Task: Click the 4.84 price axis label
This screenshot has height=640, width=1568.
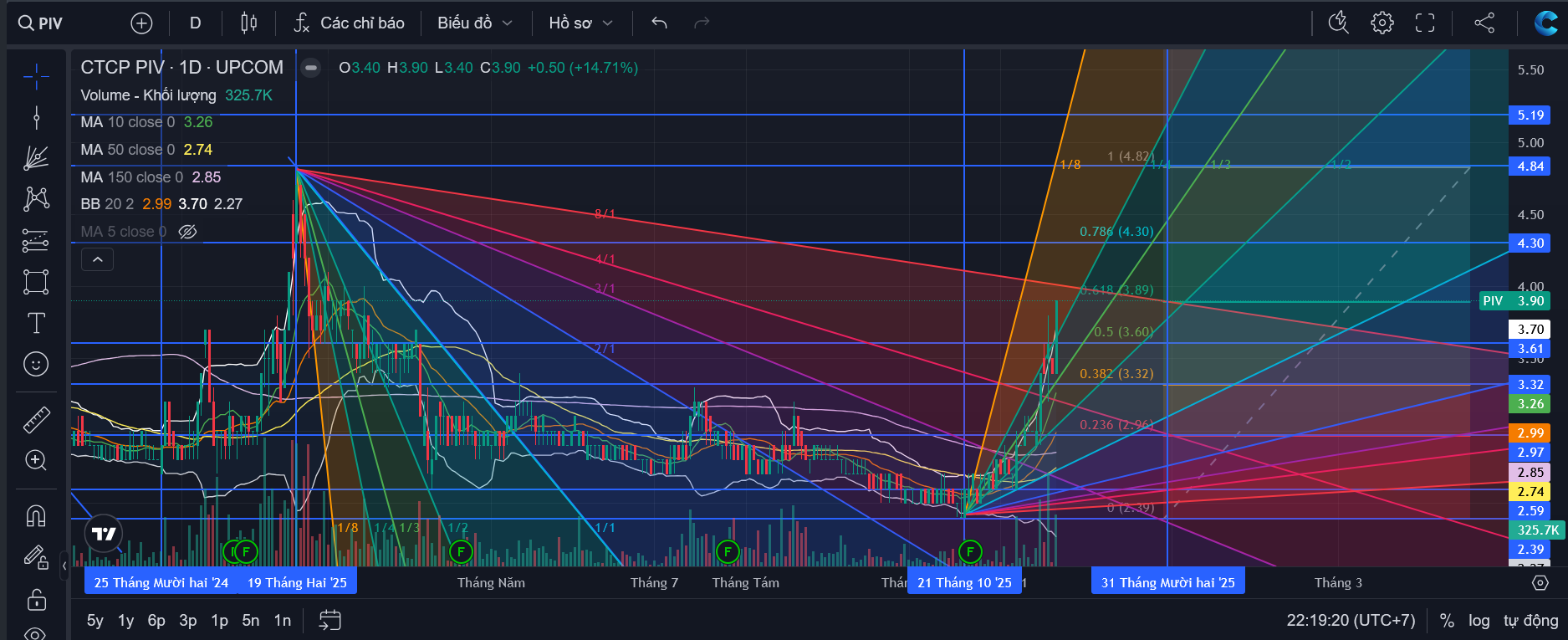Action: point(1530,166)
